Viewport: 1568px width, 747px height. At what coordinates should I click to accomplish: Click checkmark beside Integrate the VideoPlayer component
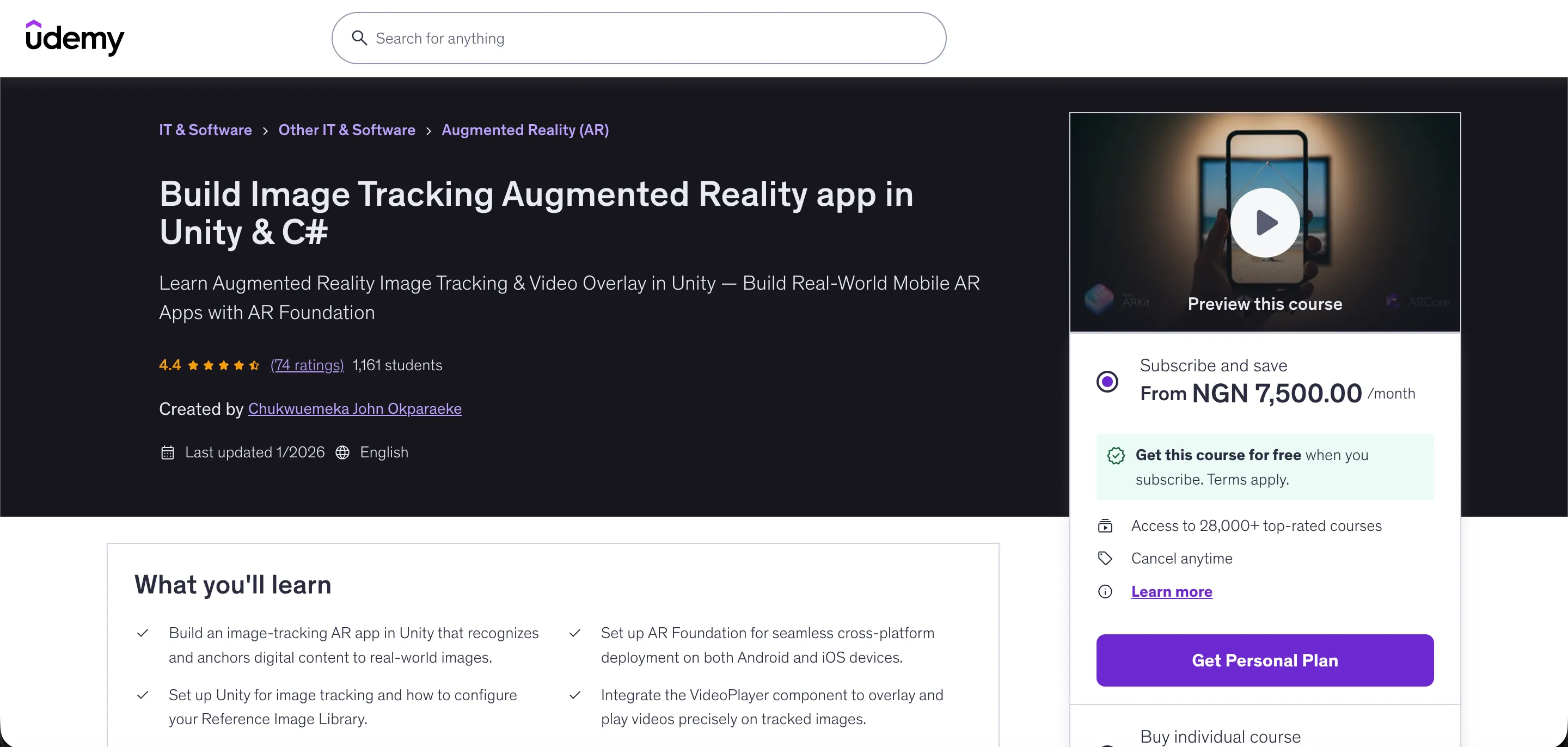[x=574, y=695]
